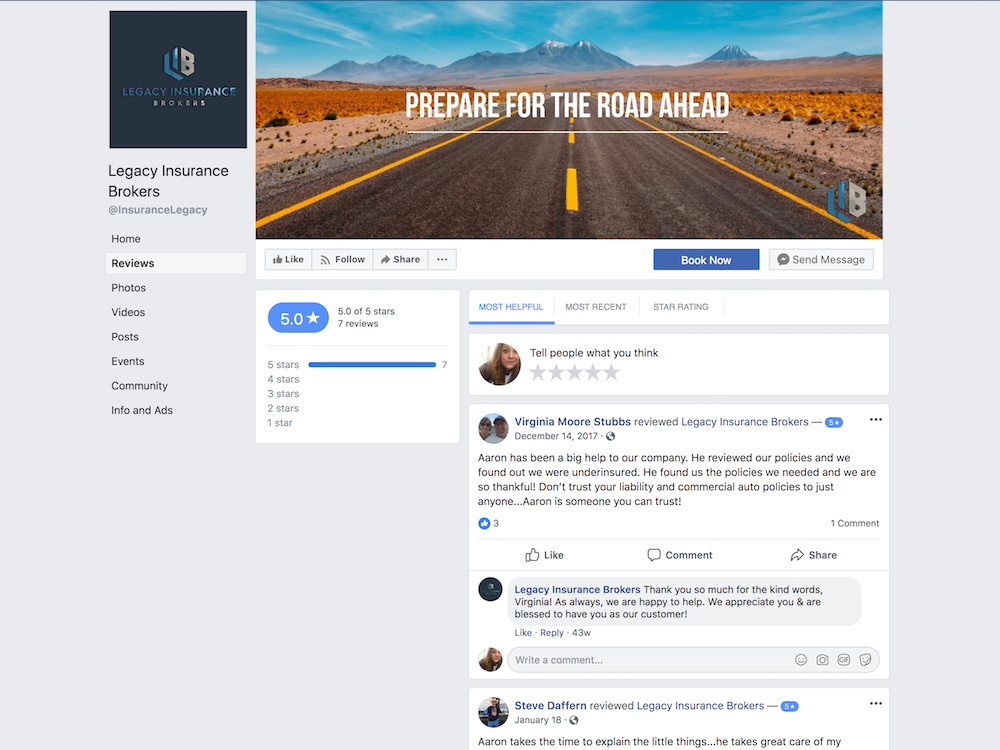Click the Prepare for the Road Ahead cover photo

click(x=569, y=119)
